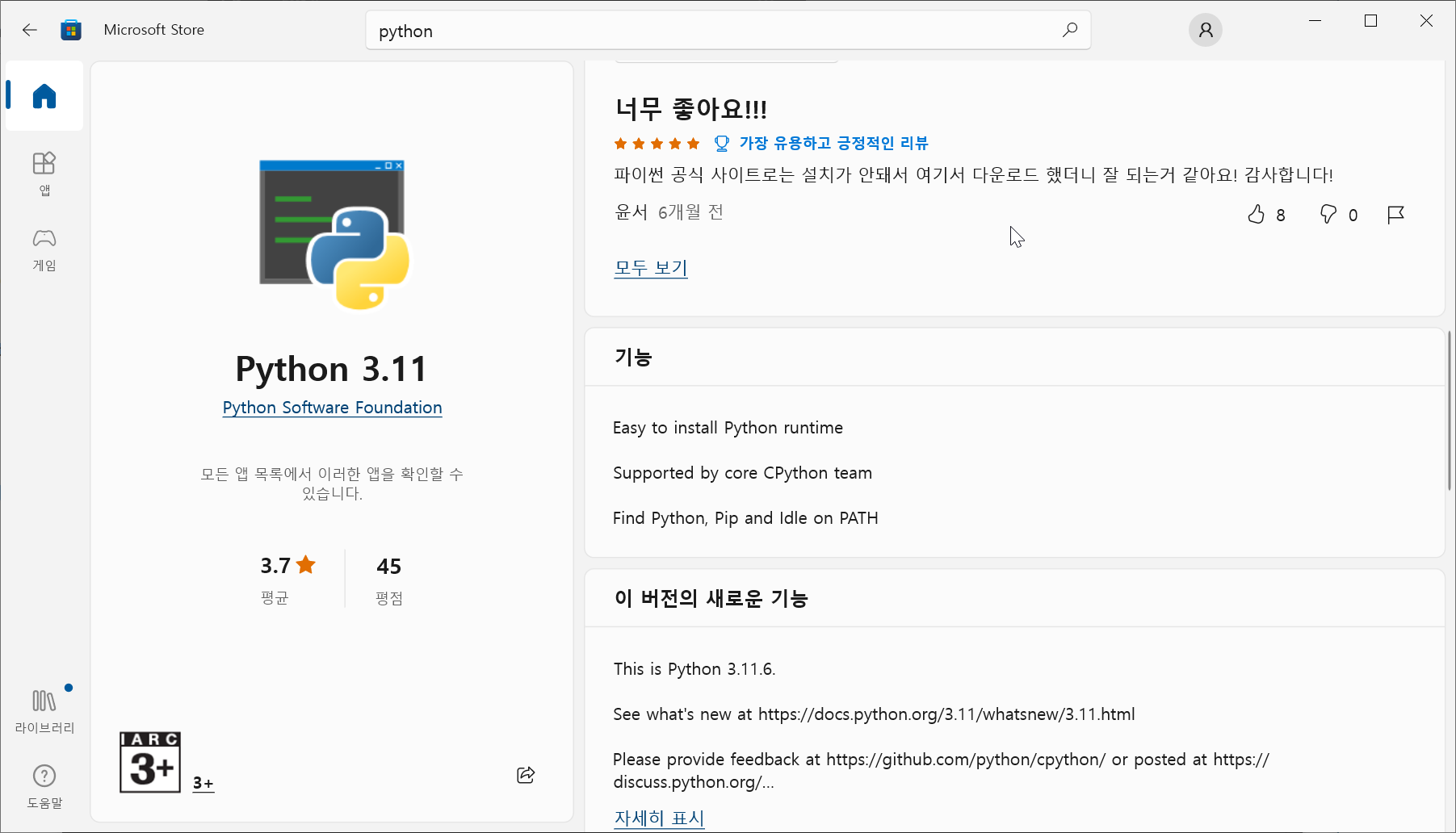This screenshot has width=1456, height=833.
Task: Minimize the Microsoft Store window
Action: 1315,21
